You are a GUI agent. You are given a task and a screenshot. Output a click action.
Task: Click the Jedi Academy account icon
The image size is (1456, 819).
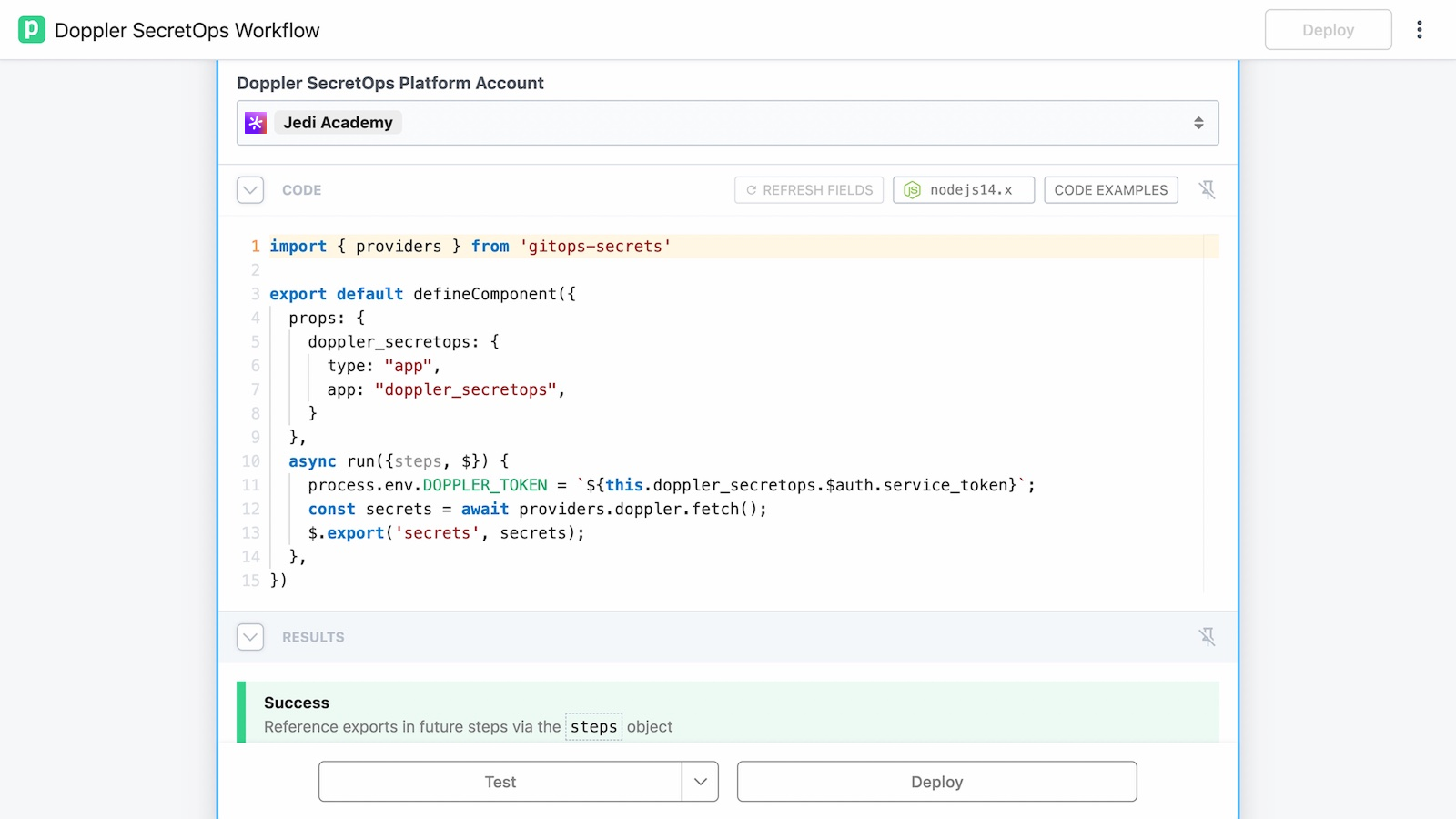(x=256, y=123)
